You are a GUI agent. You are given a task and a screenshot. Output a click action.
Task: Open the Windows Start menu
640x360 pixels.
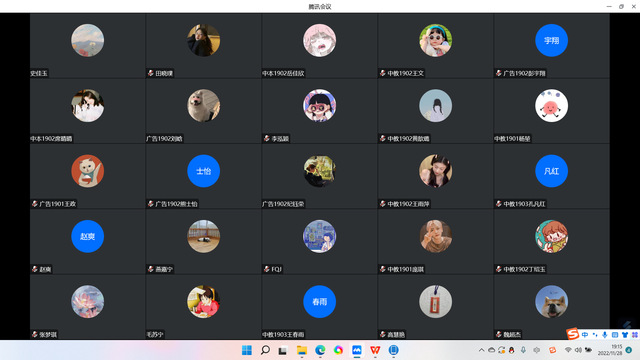coord(247,350)
